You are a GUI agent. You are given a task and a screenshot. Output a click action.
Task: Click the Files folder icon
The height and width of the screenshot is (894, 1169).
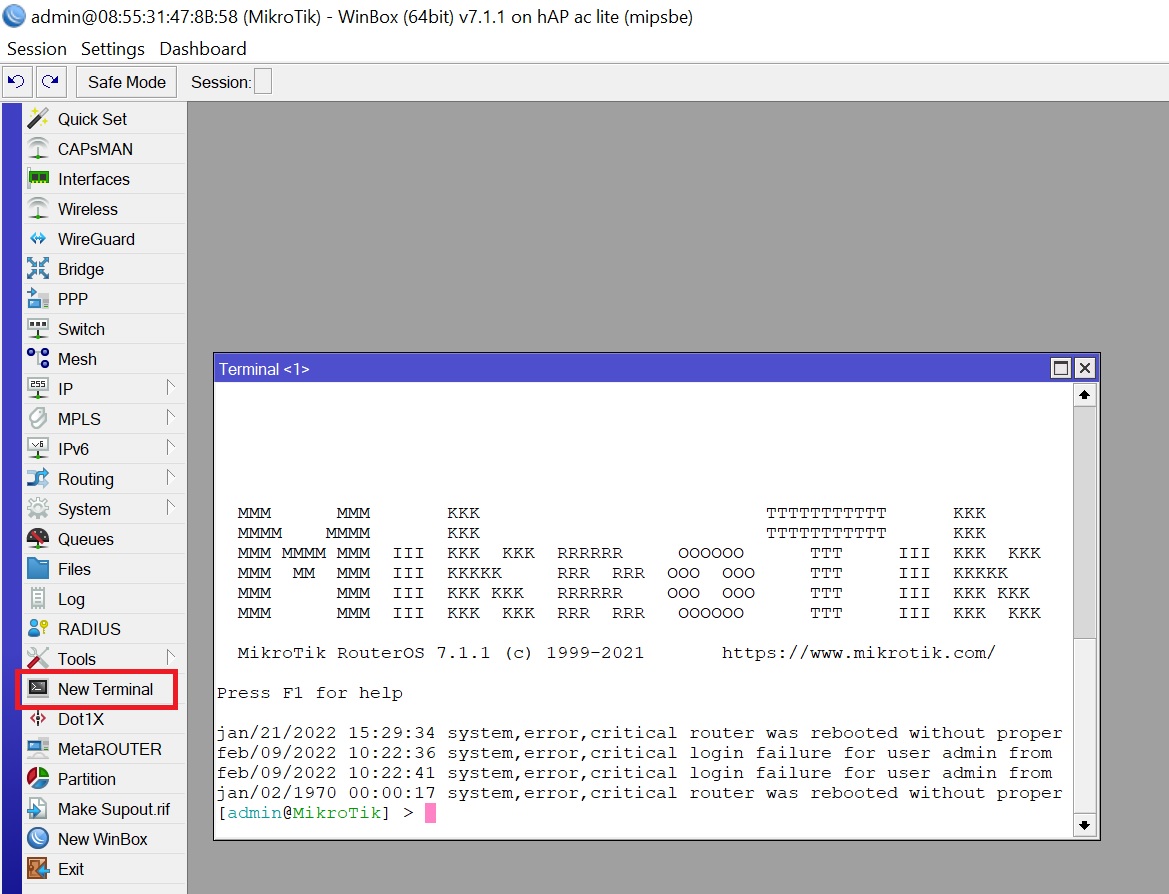pos(38,569)
